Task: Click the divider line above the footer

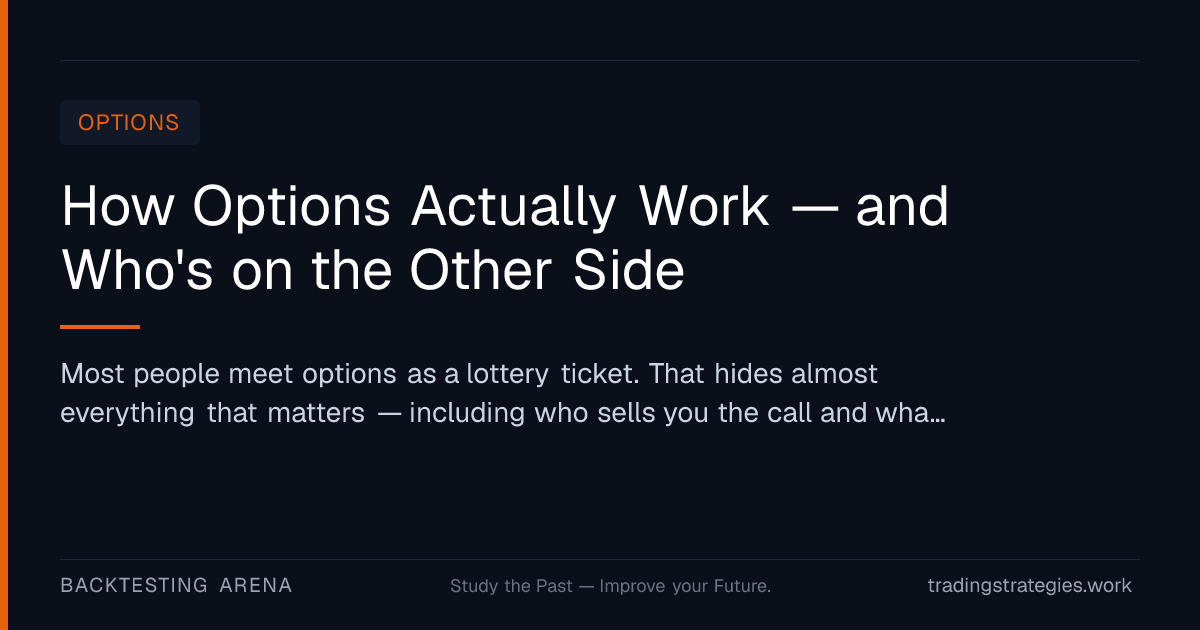Action: pos(600,559)
